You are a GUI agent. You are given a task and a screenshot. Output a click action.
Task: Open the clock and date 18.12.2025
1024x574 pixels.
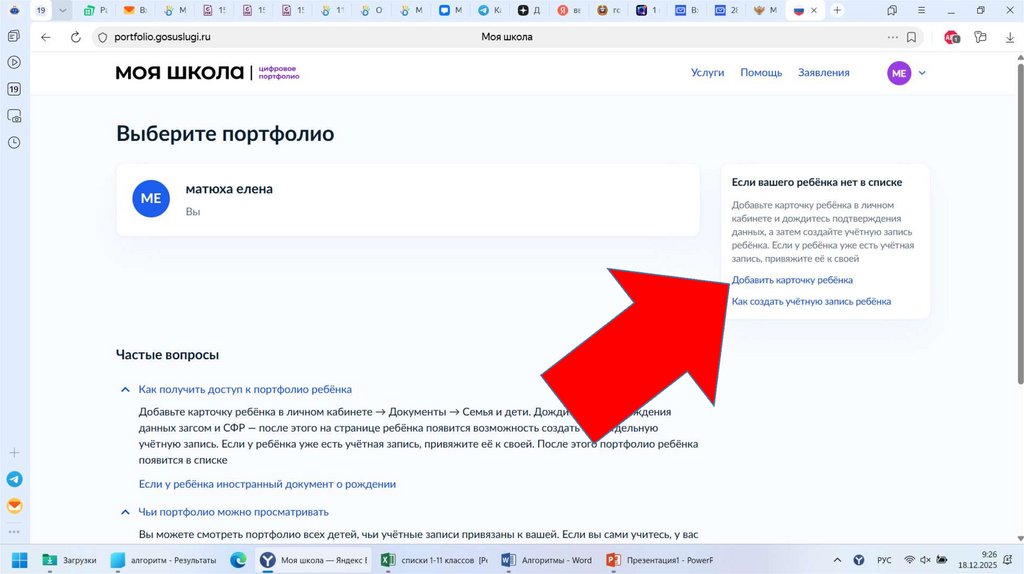(978, 560)
